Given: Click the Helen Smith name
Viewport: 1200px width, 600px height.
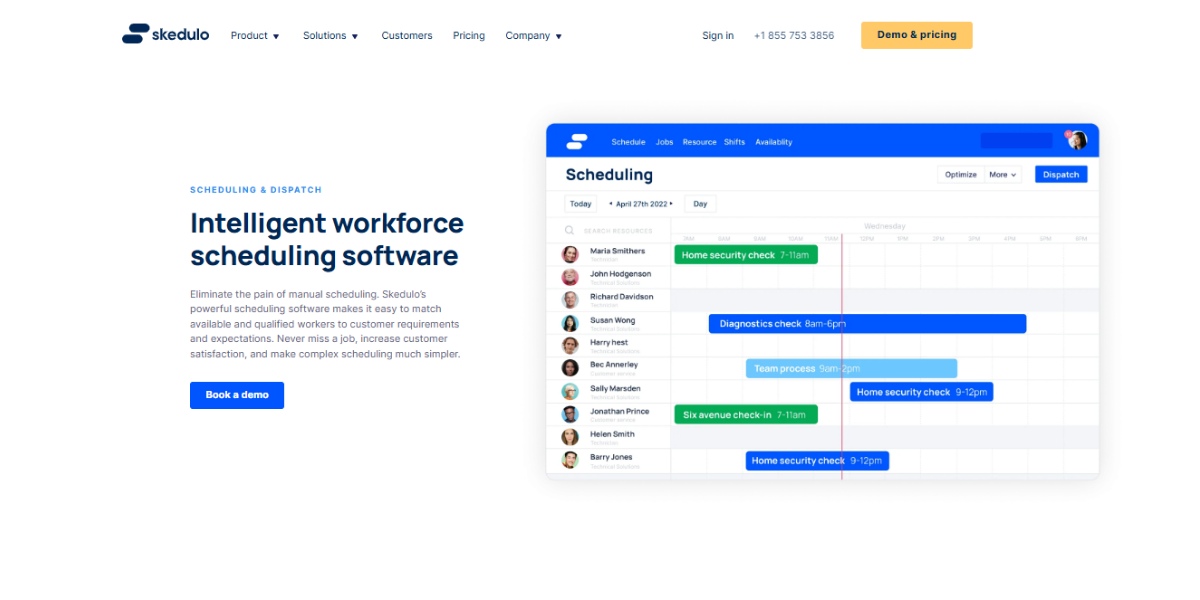Looking at the screenshot, I should pyautogui.click(x=612, y=434).
